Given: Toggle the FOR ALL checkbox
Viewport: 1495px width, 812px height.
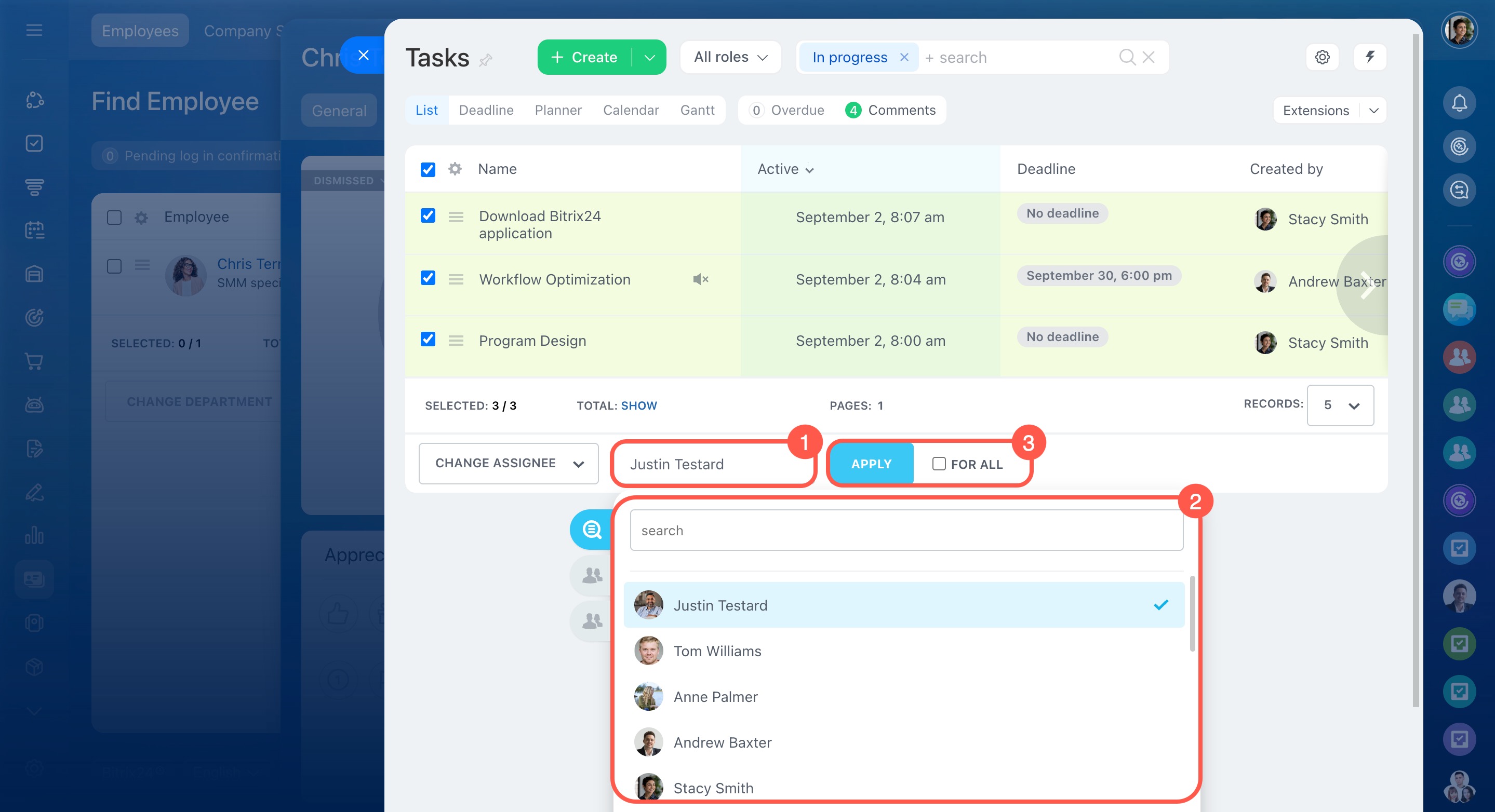Looking at the screenshot, I should tap(939, 464).
